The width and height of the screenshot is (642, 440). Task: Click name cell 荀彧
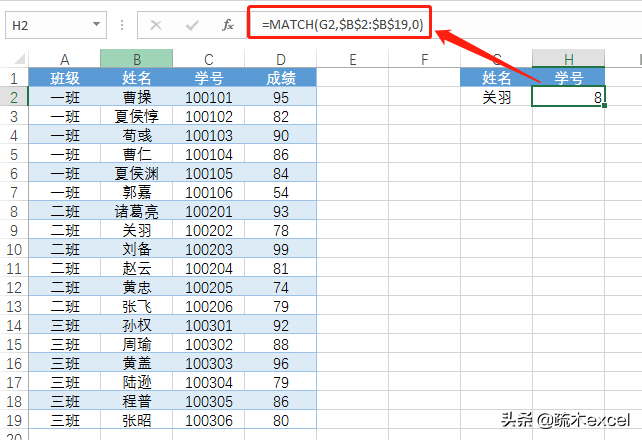point(137,135)
